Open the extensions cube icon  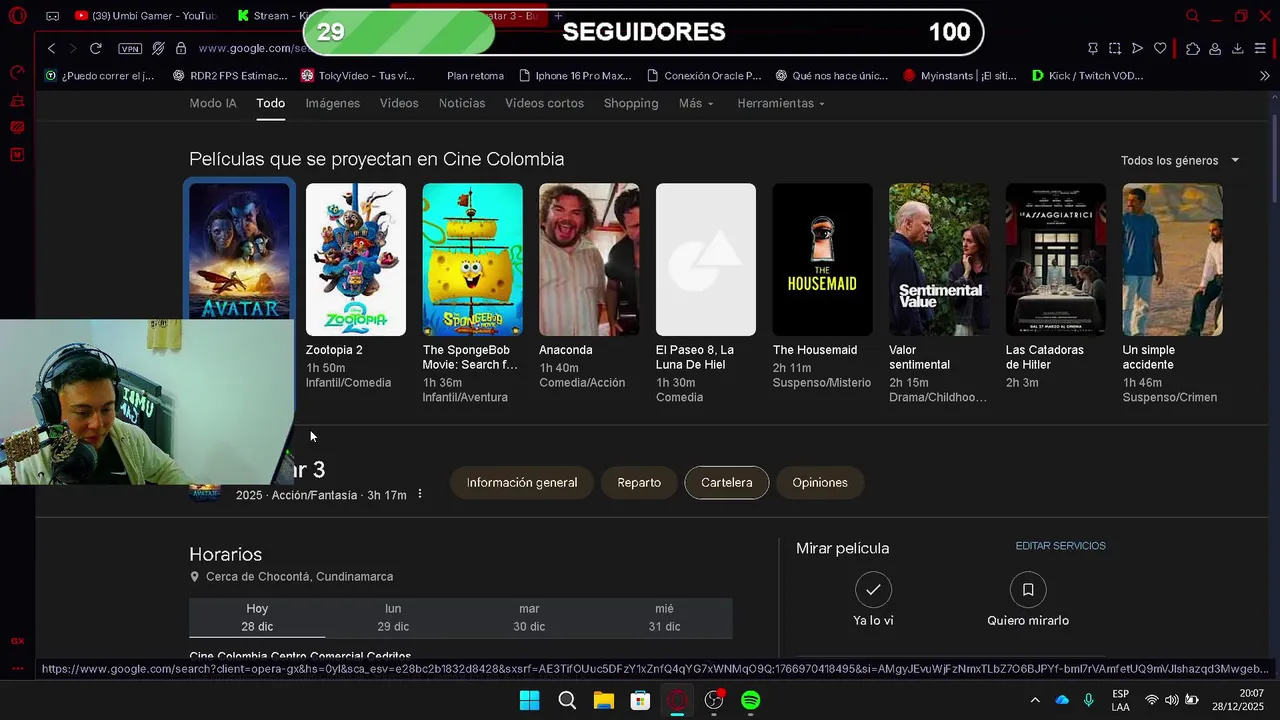click(x=1193, y=48)
